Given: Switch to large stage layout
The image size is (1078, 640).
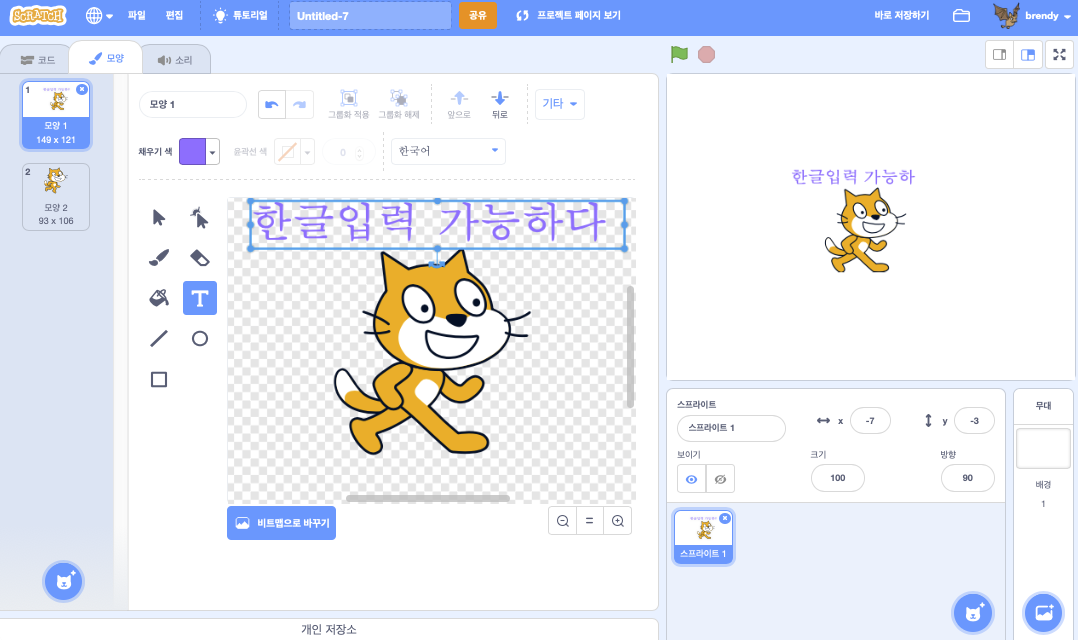Looking at the screenshot, I should coord(1028,54).
